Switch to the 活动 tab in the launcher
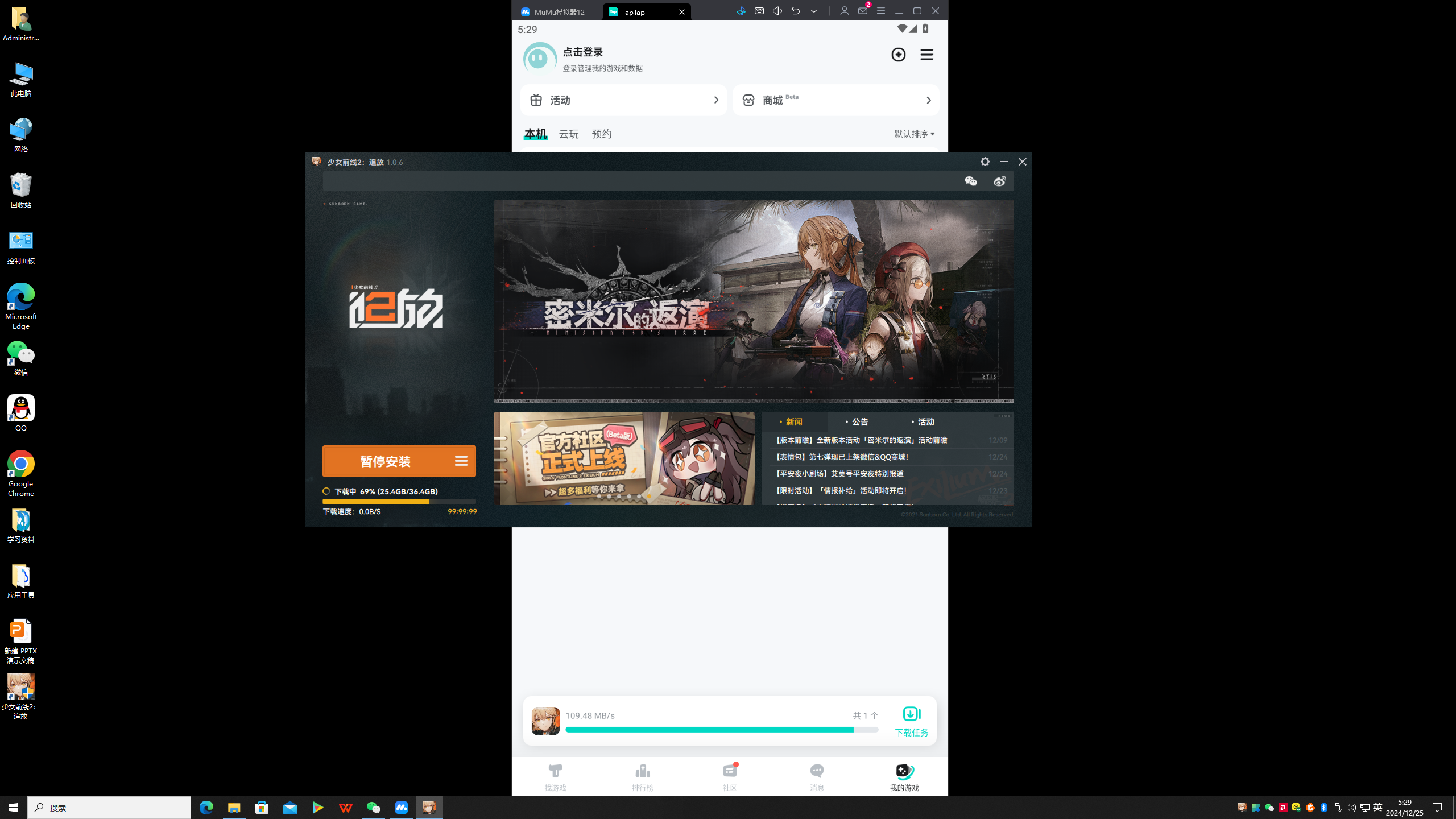 click(926, 422)
